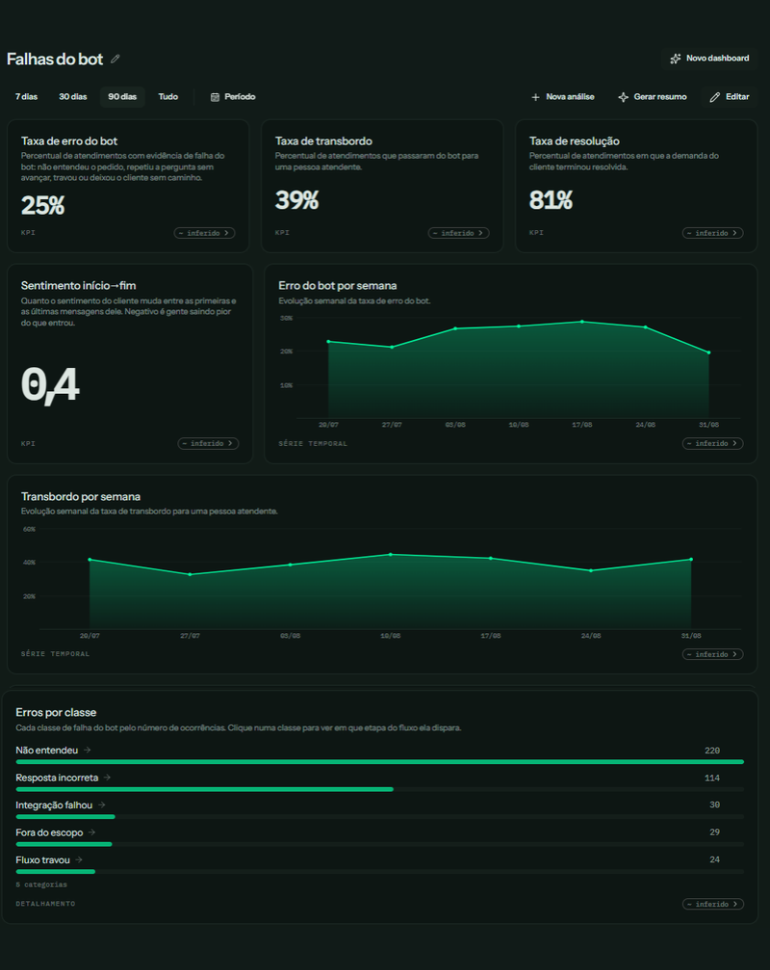
Task: Click the pencil icon next to Falhas do bot title
Action: (x=115, y=59)
